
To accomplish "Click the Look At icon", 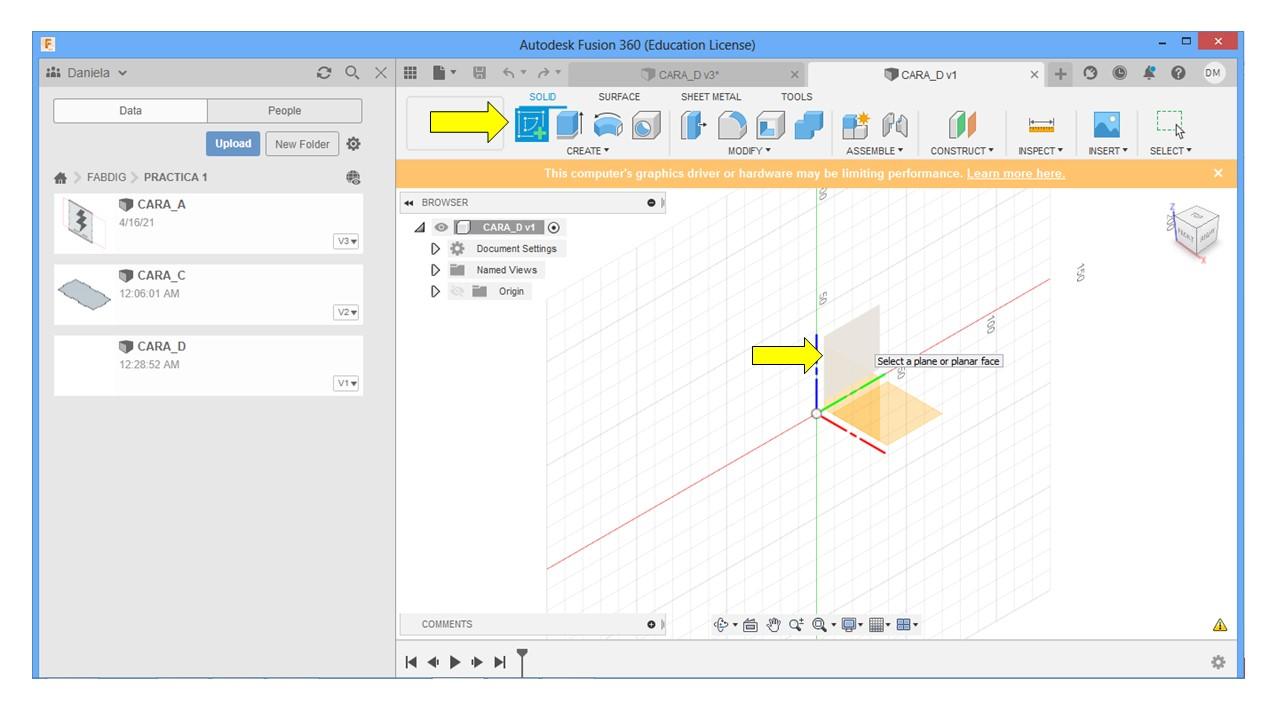I will click(750, 625).
